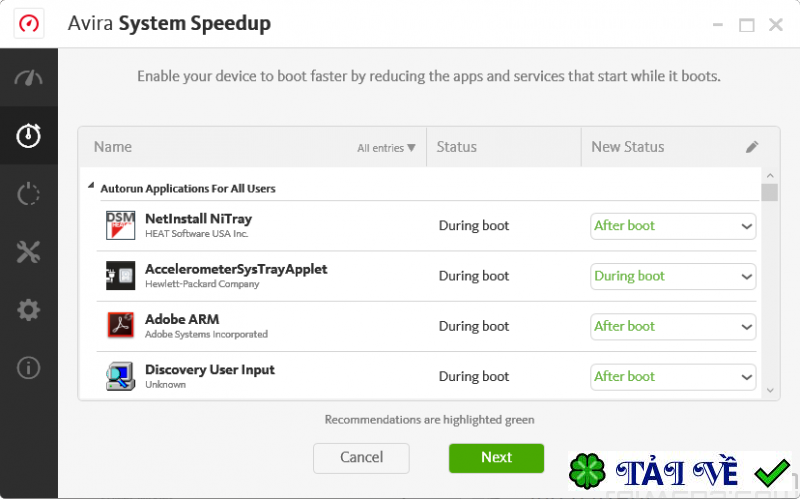Click the Name column header

[113, 147]
